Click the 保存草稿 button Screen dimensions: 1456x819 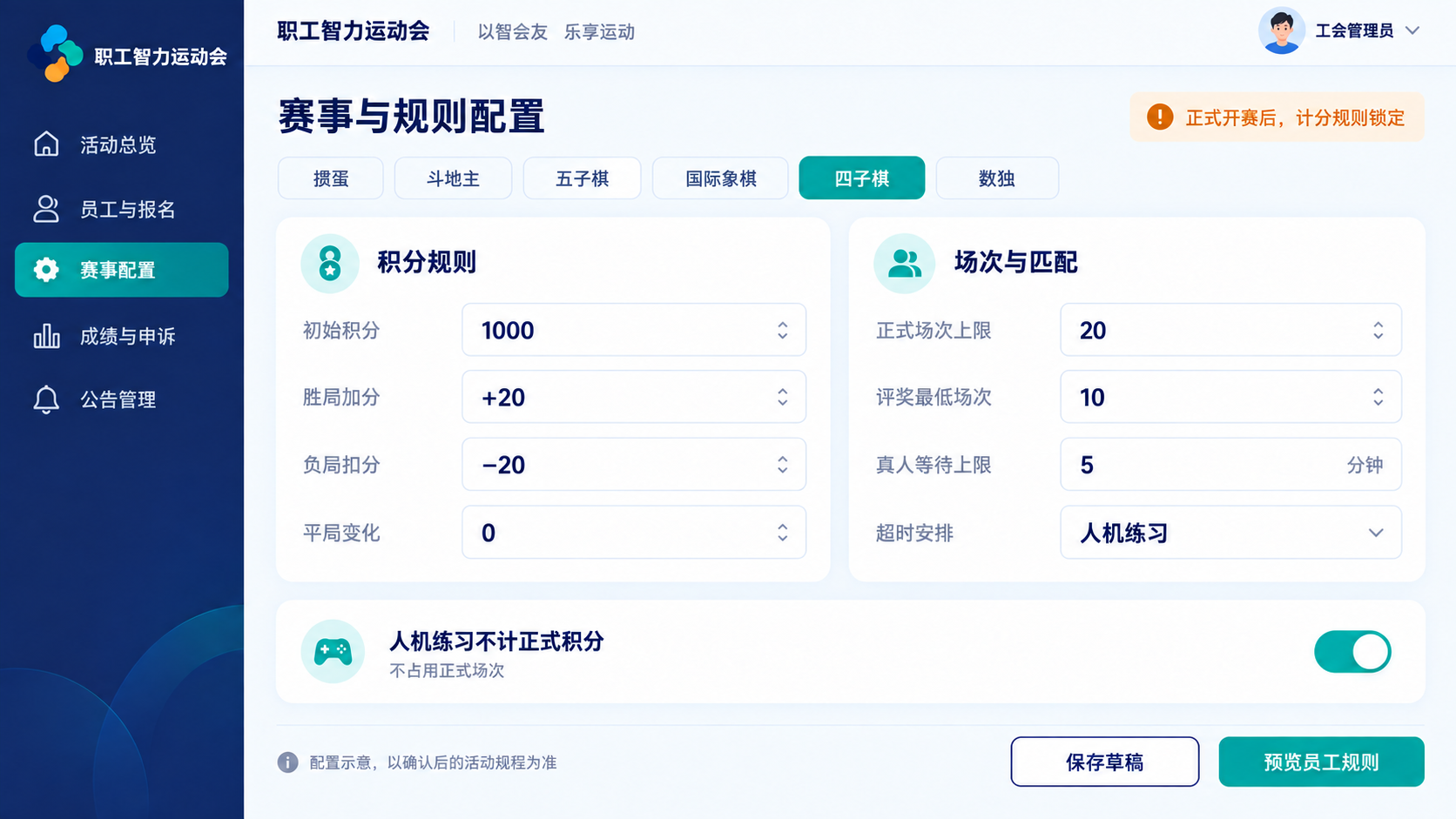point(1104,762)
